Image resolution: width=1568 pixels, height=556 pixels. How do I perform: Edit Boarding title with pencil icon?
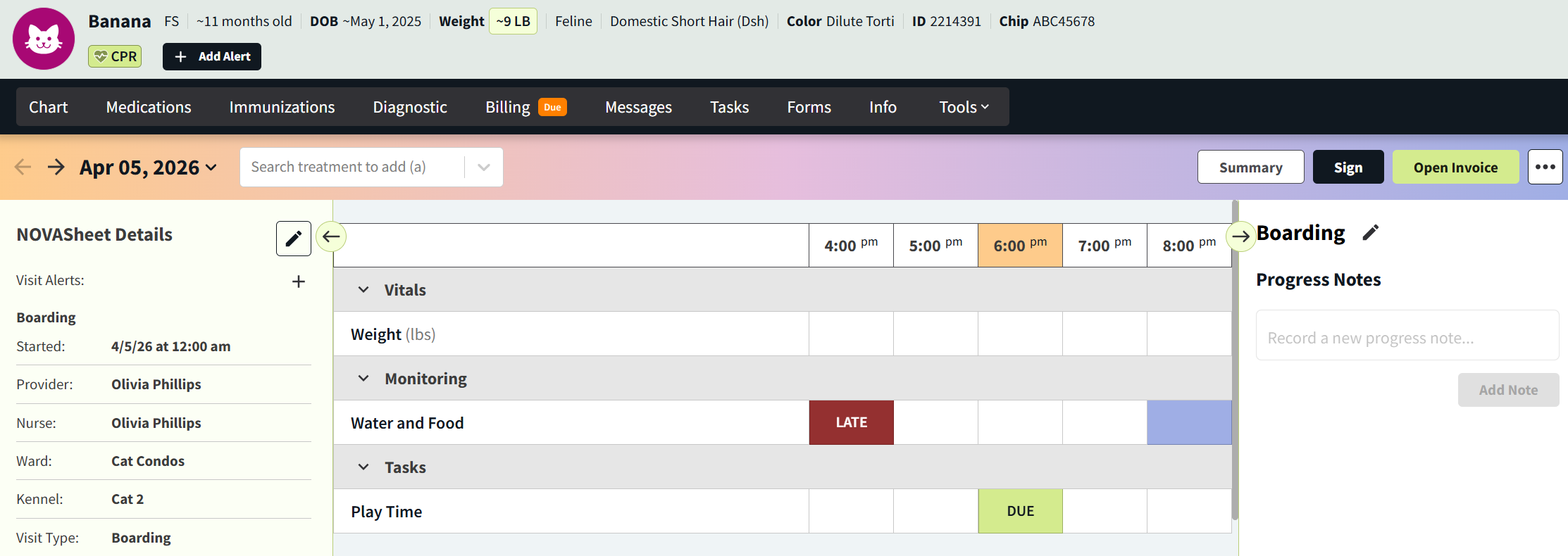pos(1370,233)
